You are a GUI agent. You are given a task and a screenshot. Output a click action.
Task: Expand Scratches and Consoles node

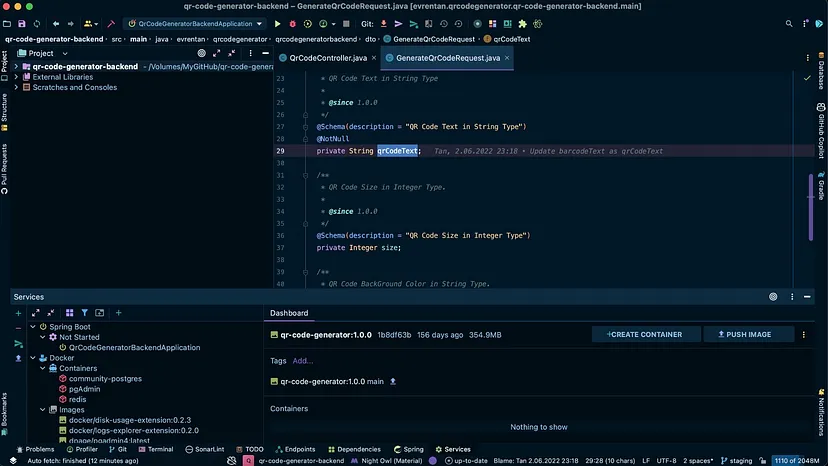click(16, 87)
